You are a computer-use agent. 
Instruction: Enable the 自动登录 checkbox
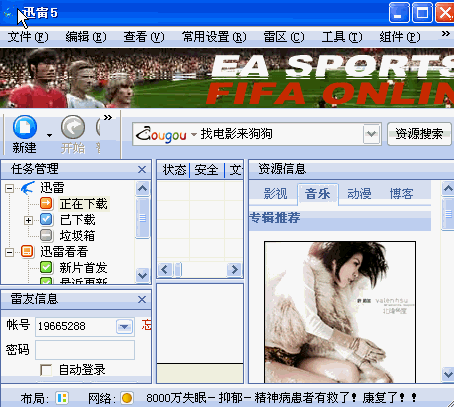46,370
